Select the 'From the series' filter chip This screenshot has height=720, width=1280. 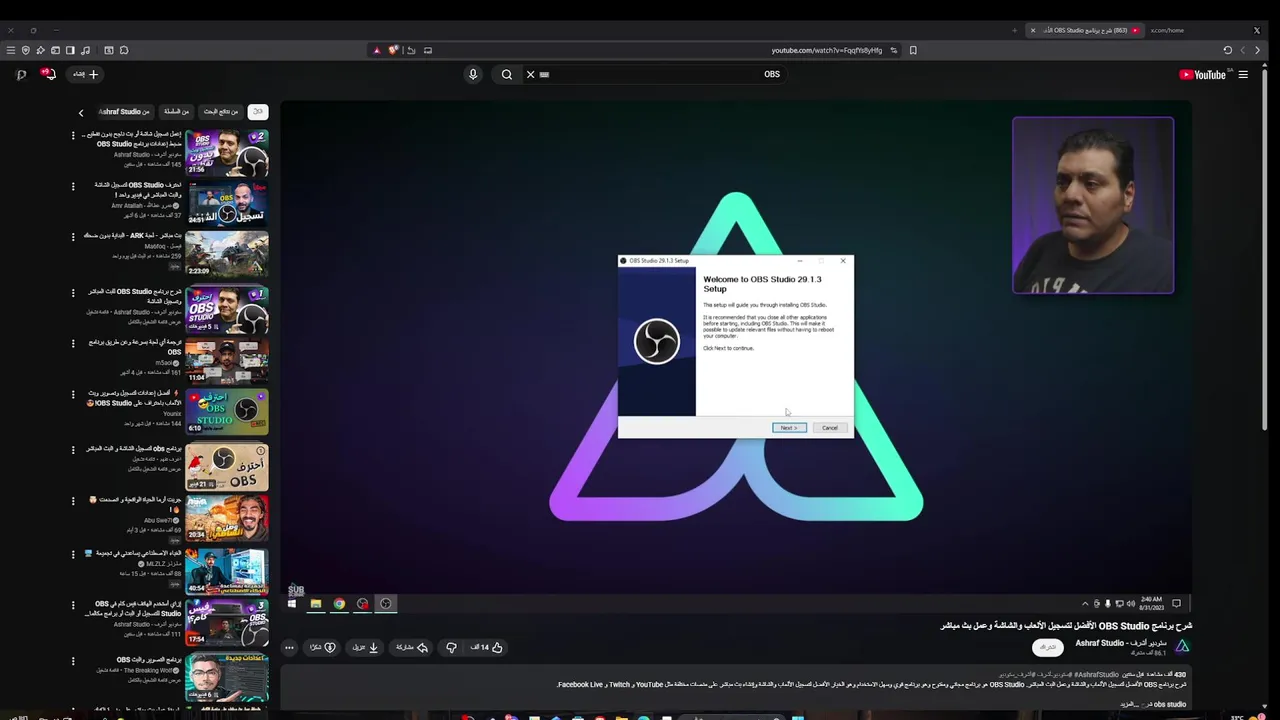[x=176, y=111]
